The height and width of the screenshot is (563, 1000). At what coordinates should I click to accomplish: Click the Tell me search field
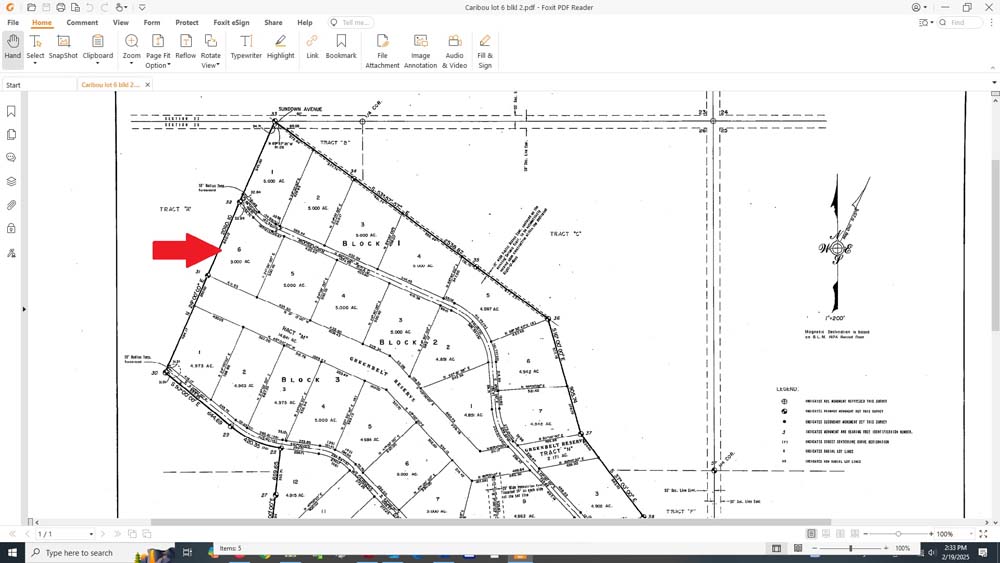(x=352, y=22)
